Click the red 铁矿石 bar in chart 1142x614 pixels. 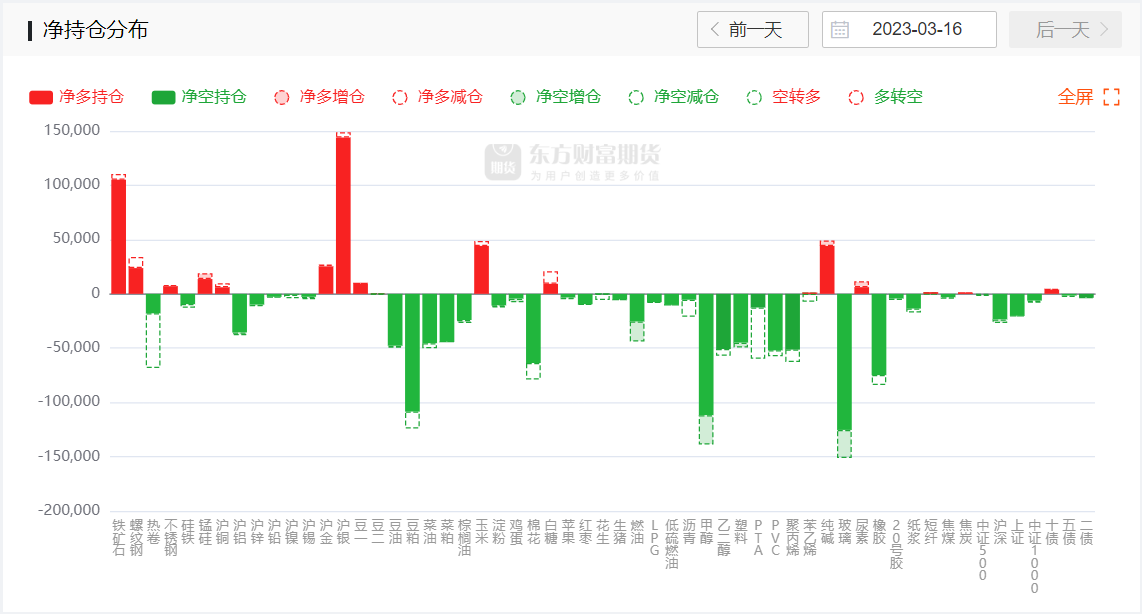(x=118, y=236)
